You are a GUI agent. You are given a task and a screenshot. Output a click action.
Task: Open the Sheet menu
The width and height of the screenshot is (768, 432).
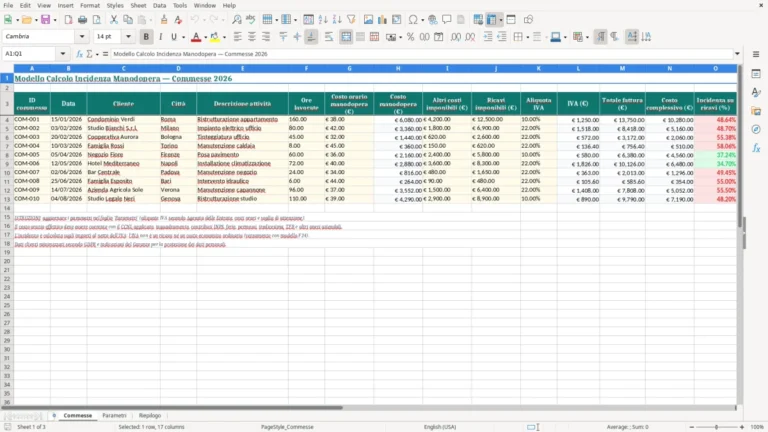coord(138,5)
